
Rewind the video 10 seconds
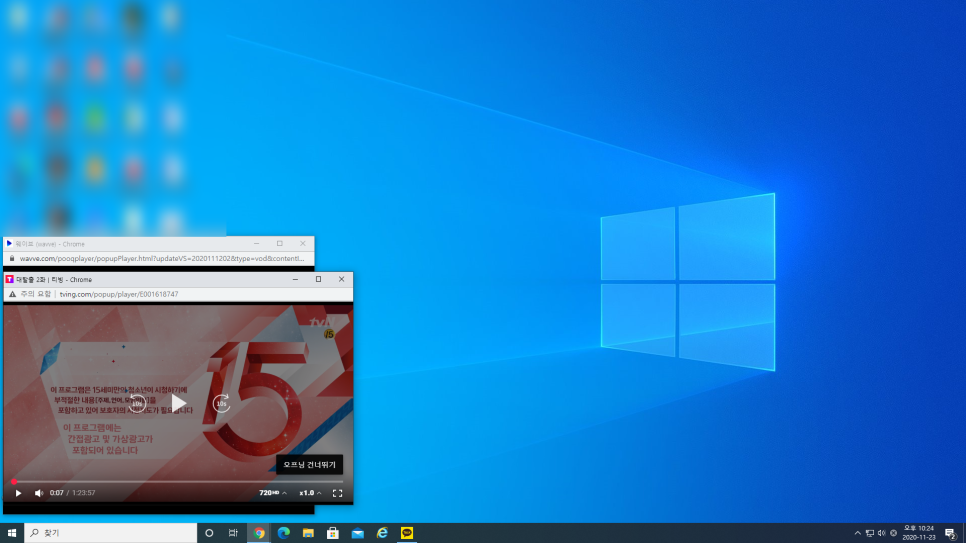pos(137,404)
